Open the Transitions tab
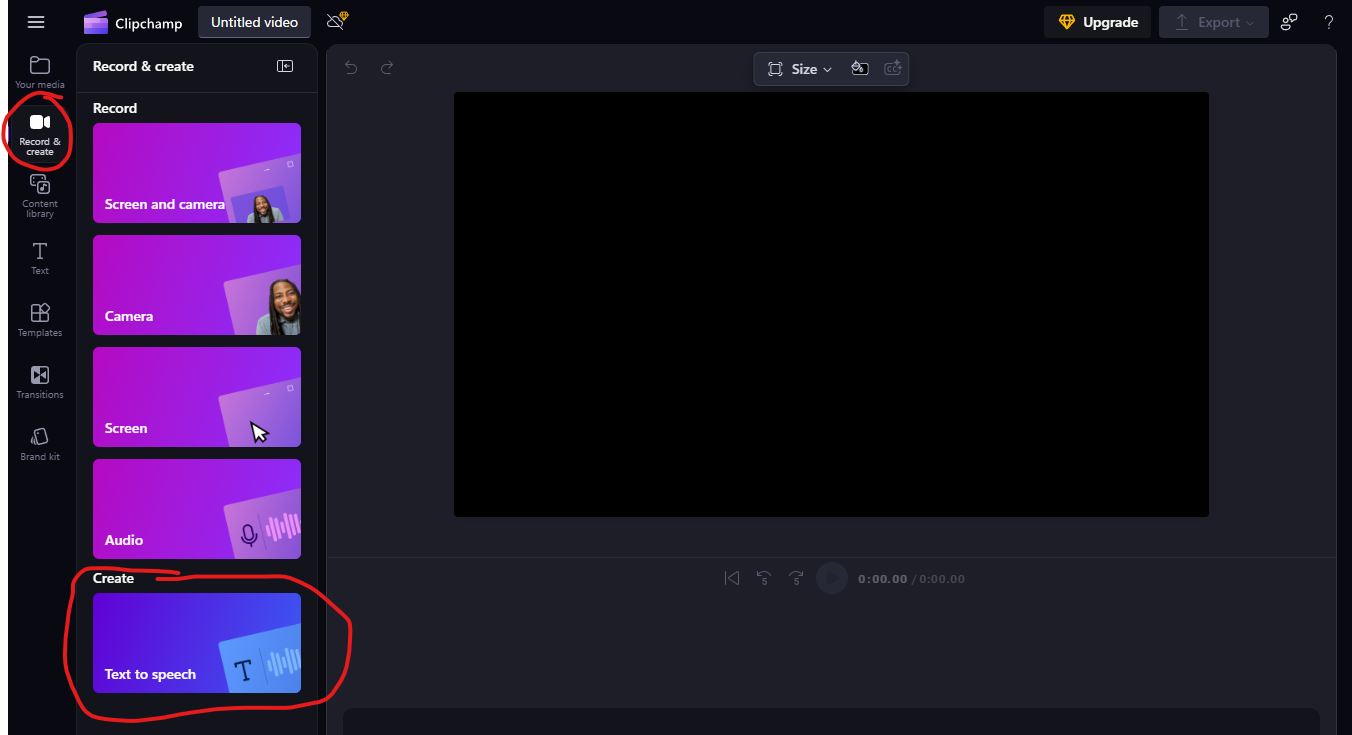Image resolution: width=1352 pixels, height=735 pixels. point(40,382)
